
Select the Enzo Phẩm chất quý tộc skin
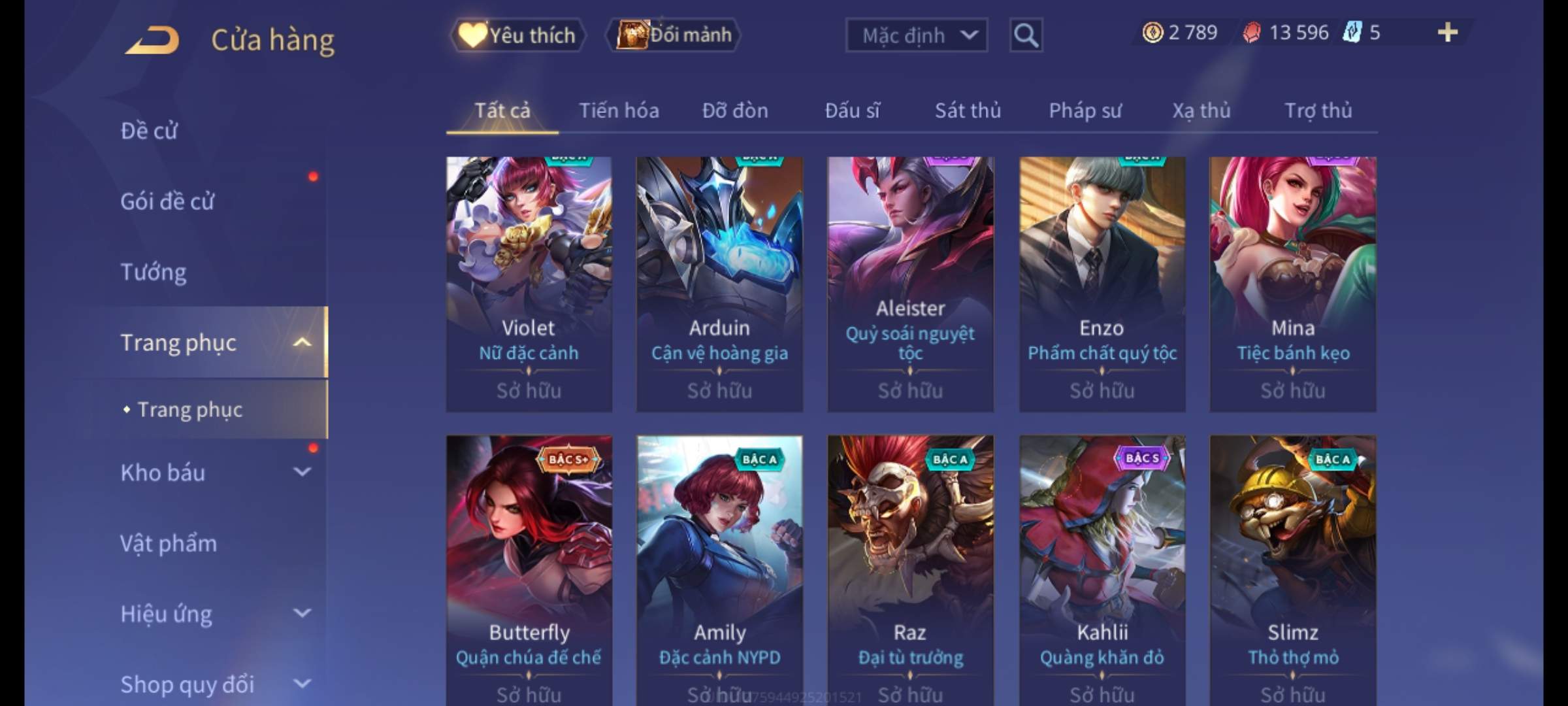point(1102,284)
